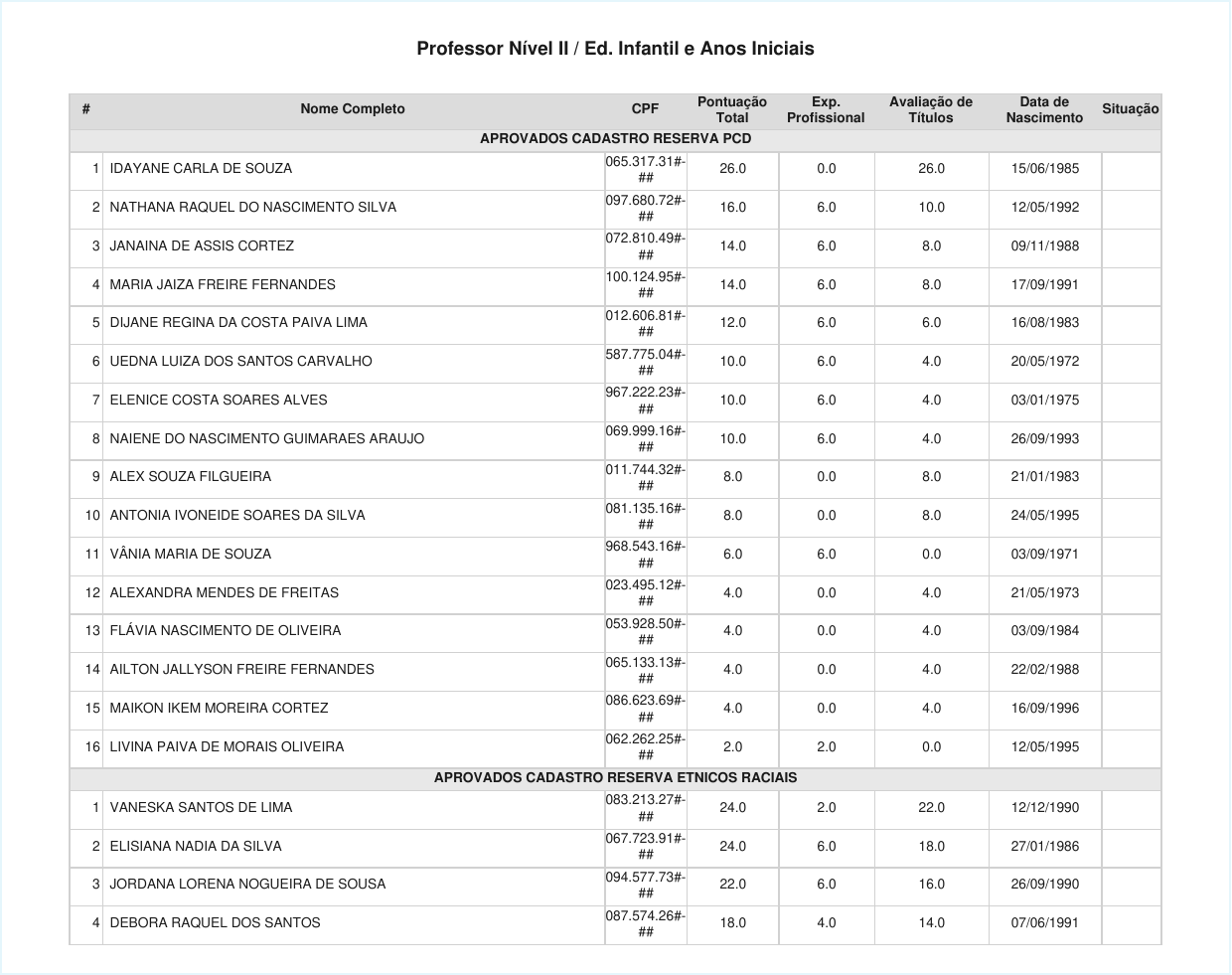Select the name ELENICE COSTA SOARES ALVES
Screen dimensions: 1232x975
[219, 401]
